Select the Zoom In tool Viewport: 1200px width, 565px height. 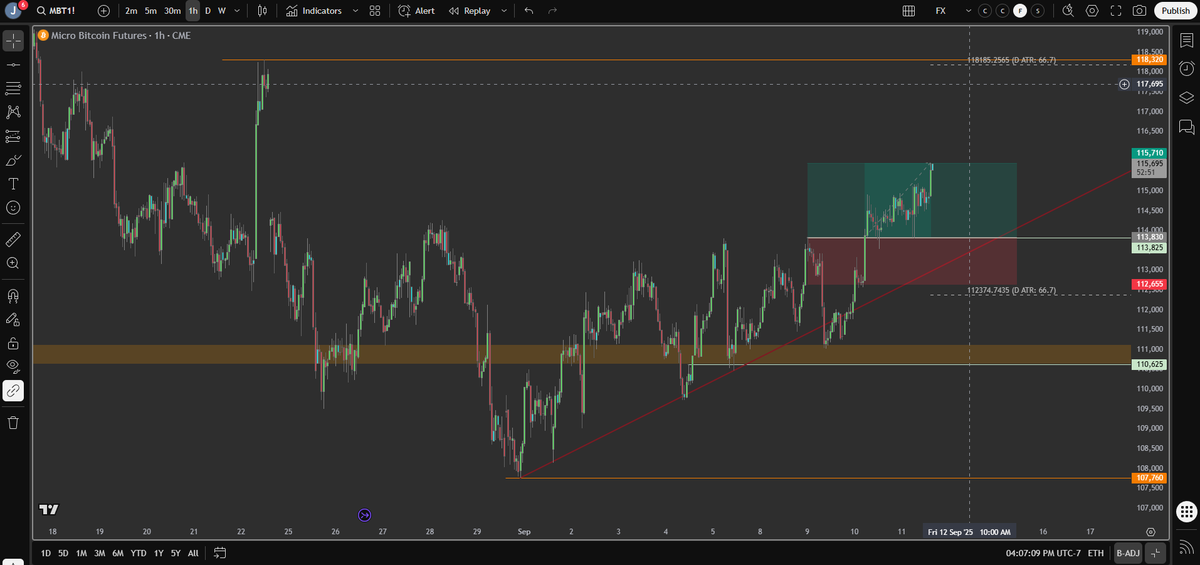coord(13,263)
